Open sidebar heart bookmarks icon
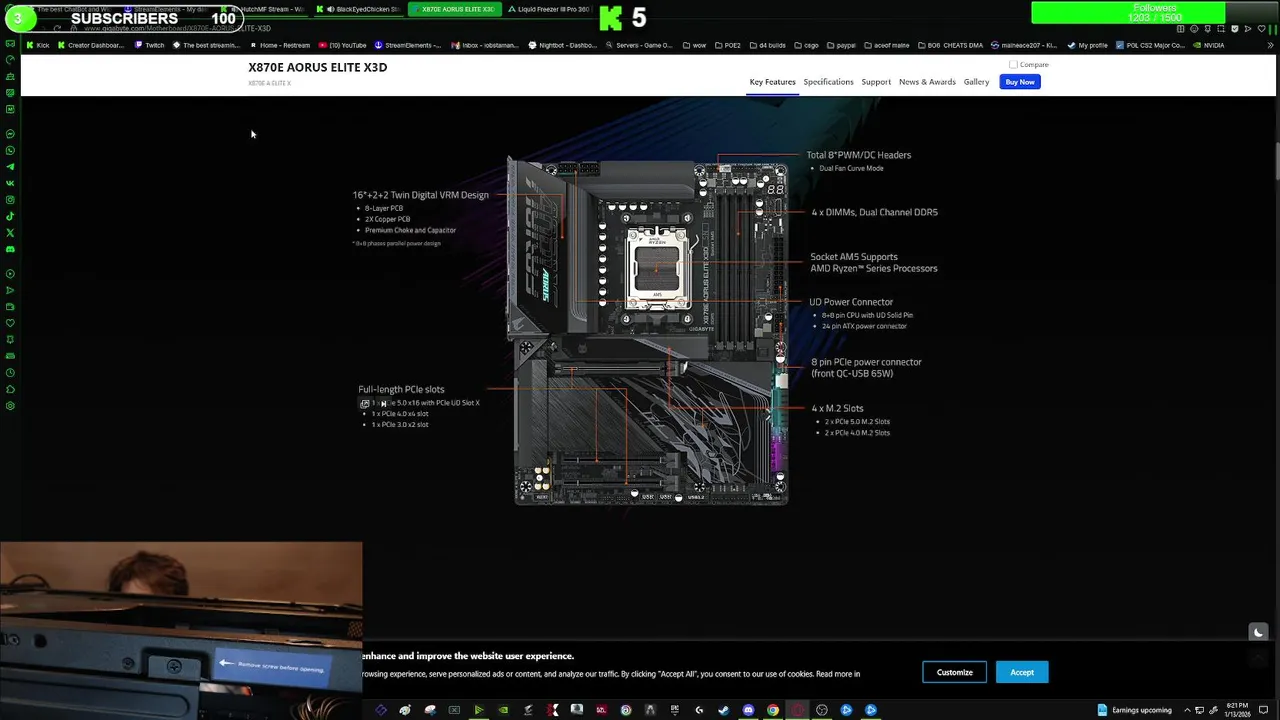The image size is (1280, 720). point(10,323)
